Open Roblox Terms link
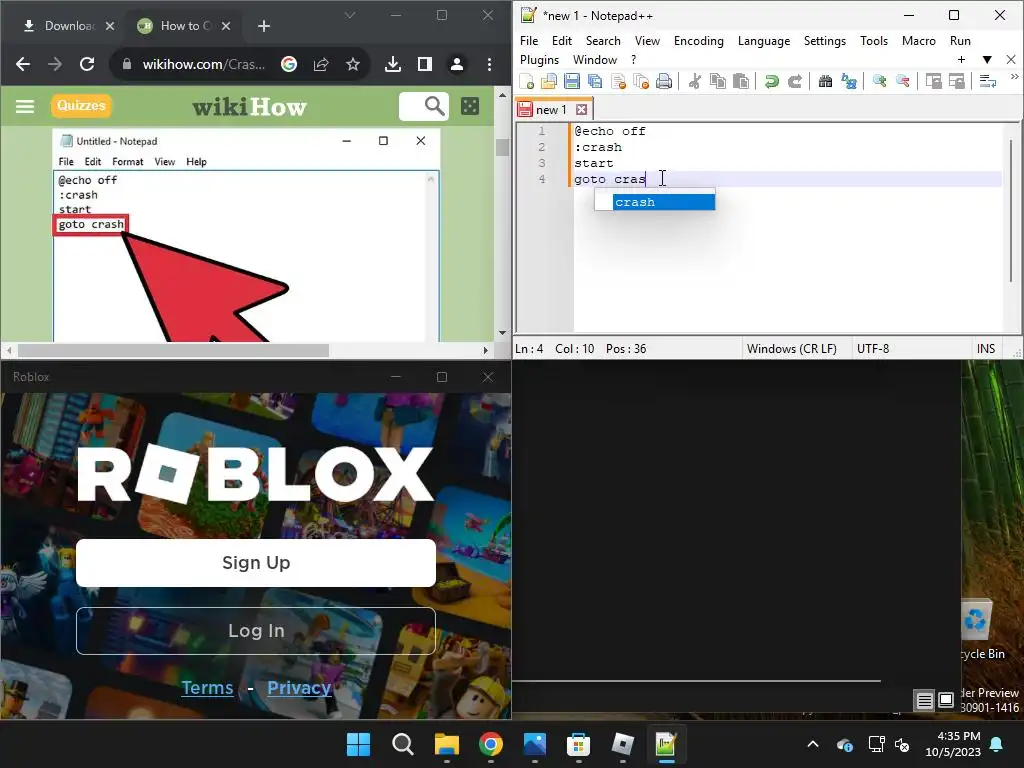Viewport: 1024px width, 768px height. coord(207,688)
